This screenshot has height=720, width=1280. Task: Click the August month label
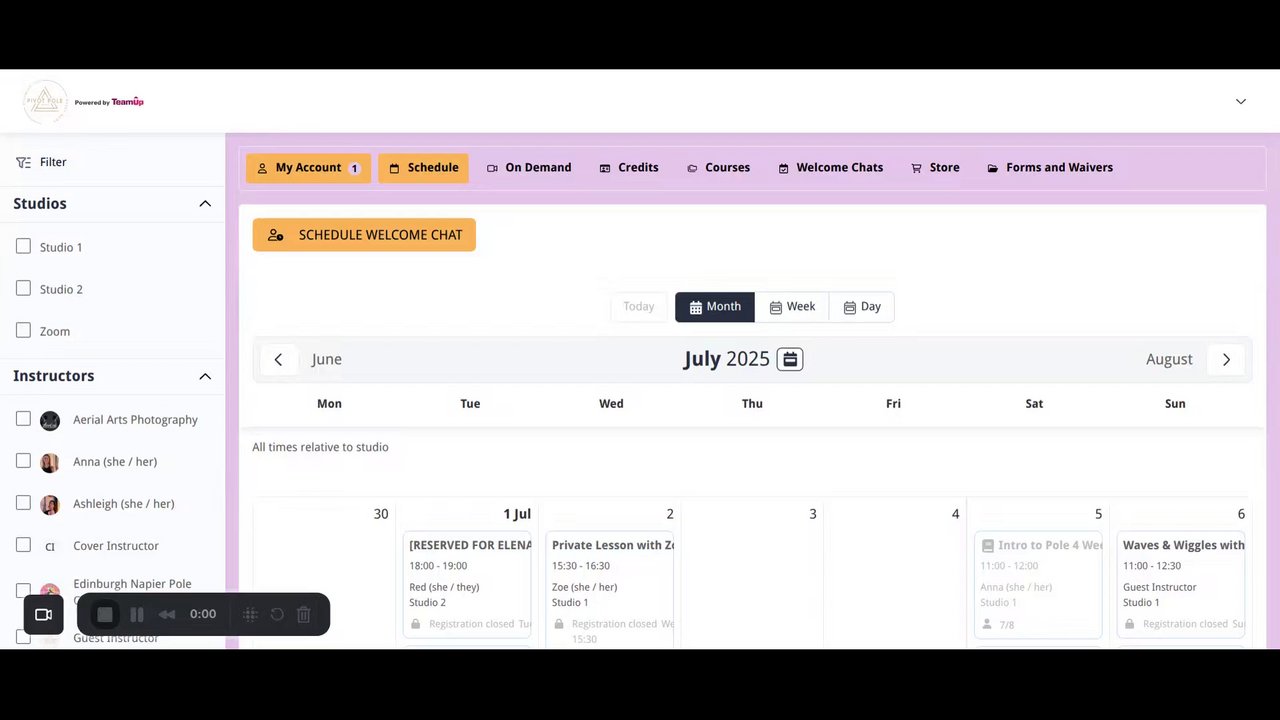1169,360
